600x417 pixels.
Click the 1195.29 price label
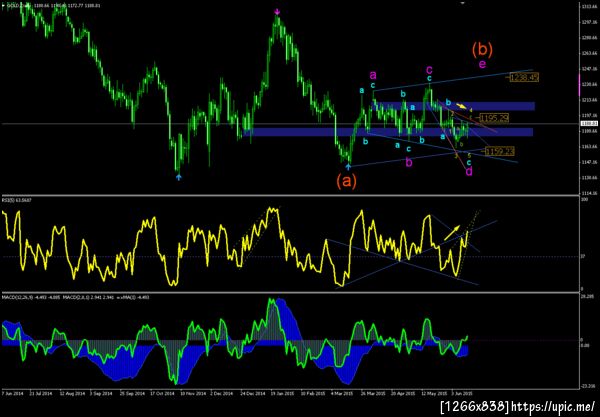pos(494,118)
